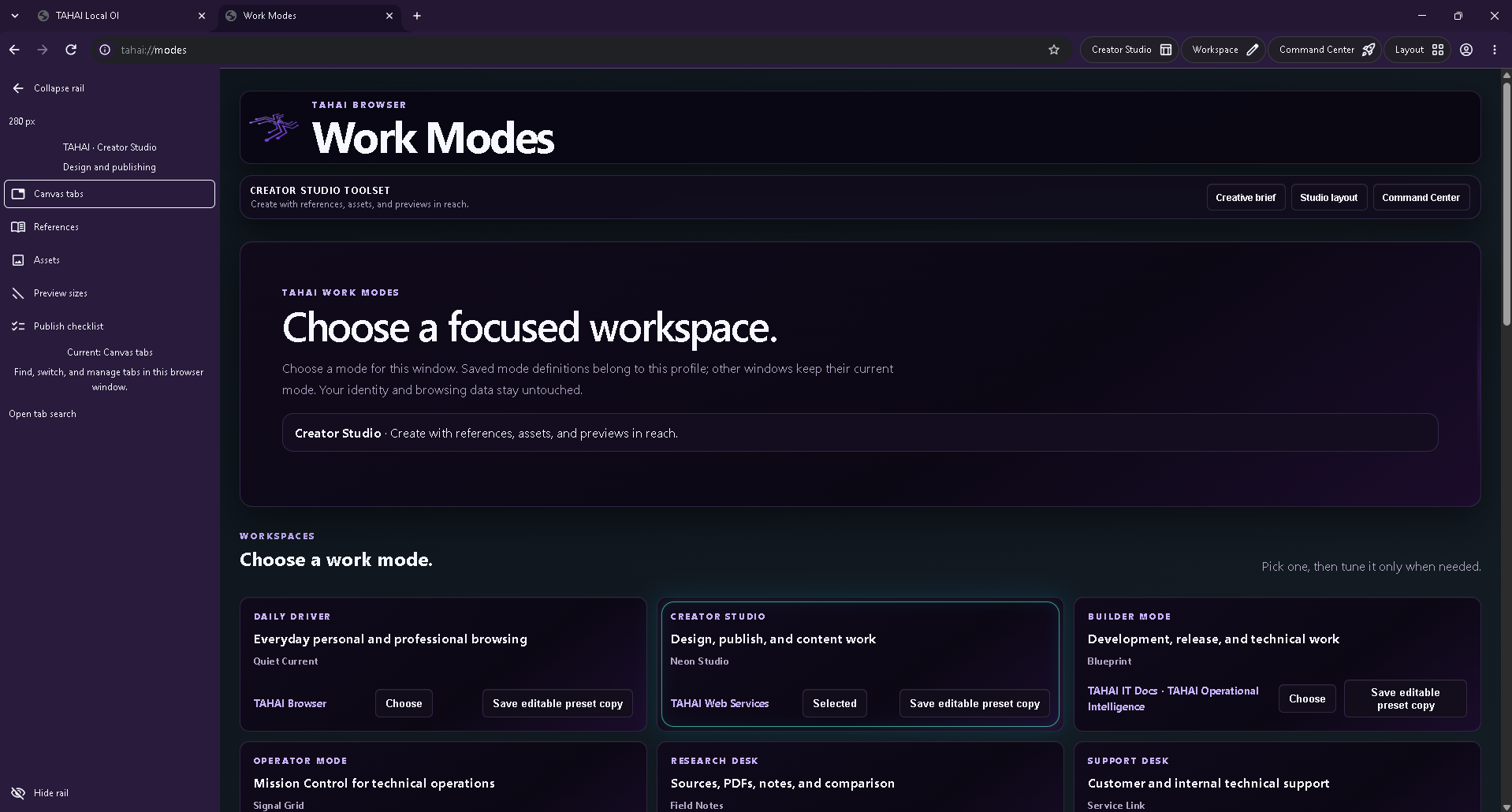
Task: Save editable preset copy for Creator Studio
Action: pos(974,703)
